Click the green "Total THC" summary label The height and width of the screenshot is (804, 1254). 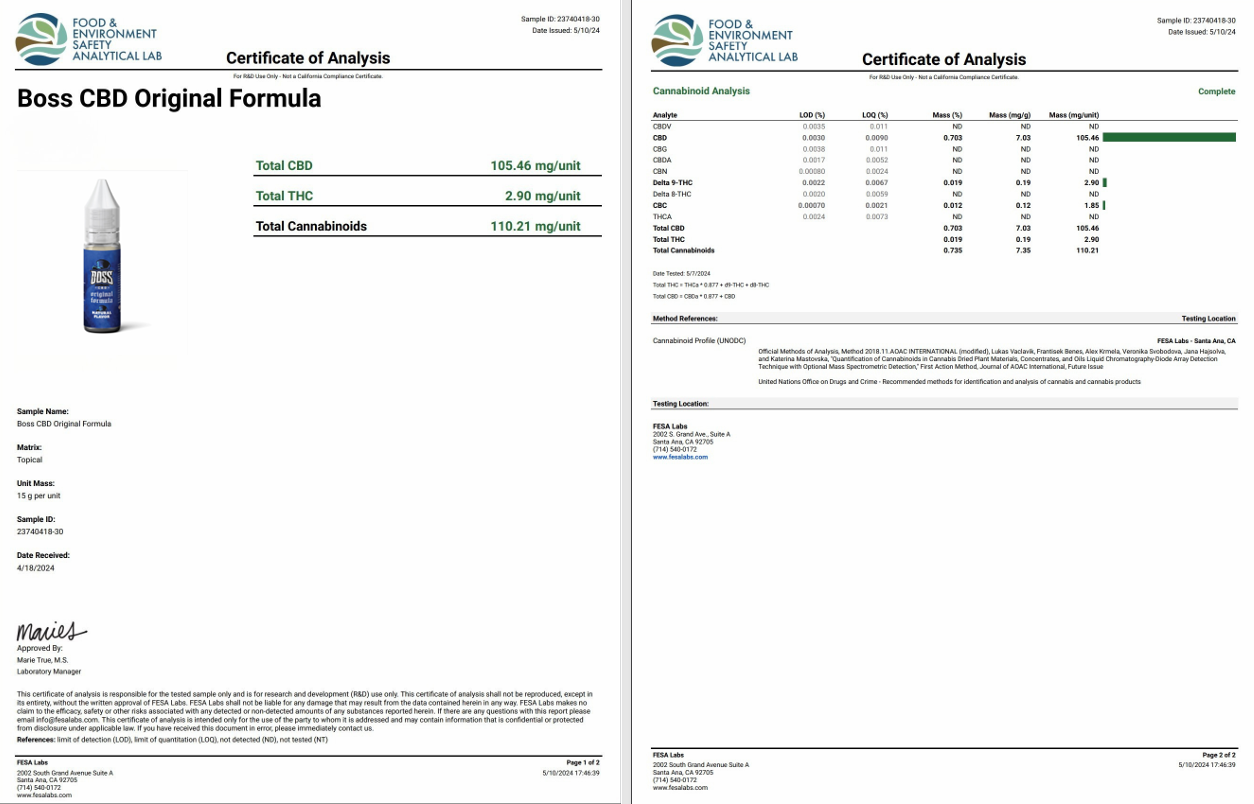284,196
